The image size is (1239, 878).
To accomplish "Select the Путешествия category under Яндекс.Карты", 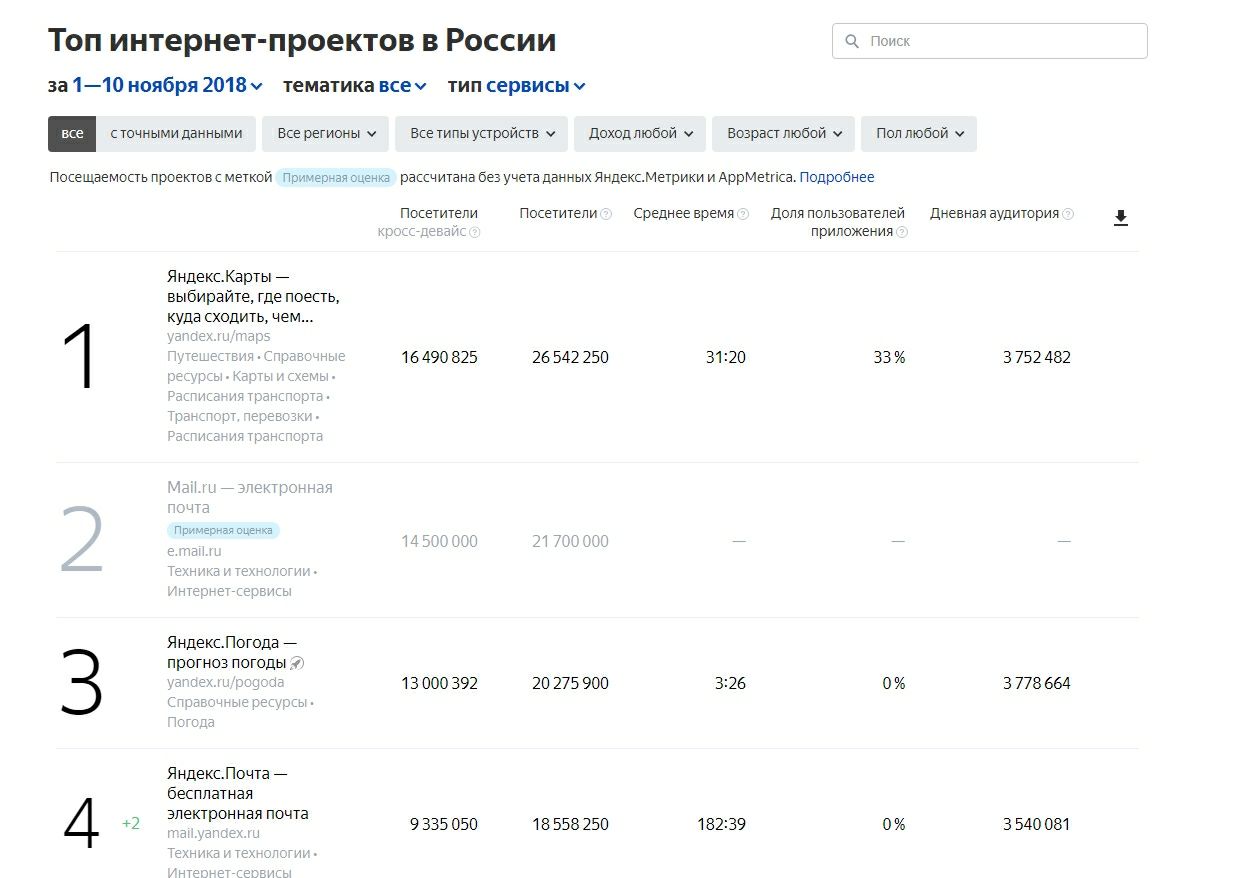I will click(x=210, y=357).
